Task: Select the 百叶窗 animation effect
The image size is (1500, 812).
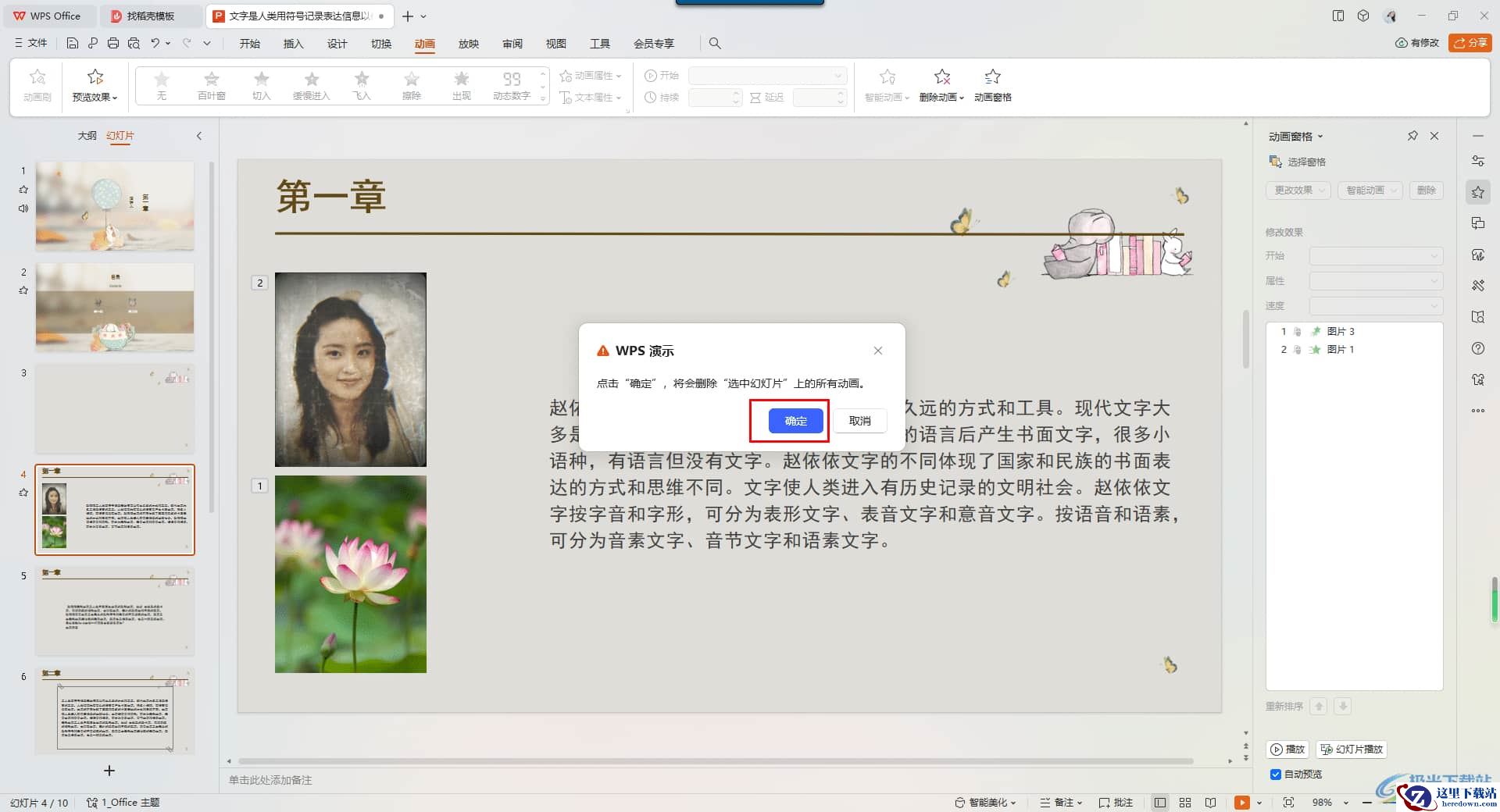Action: coord(212,85)
